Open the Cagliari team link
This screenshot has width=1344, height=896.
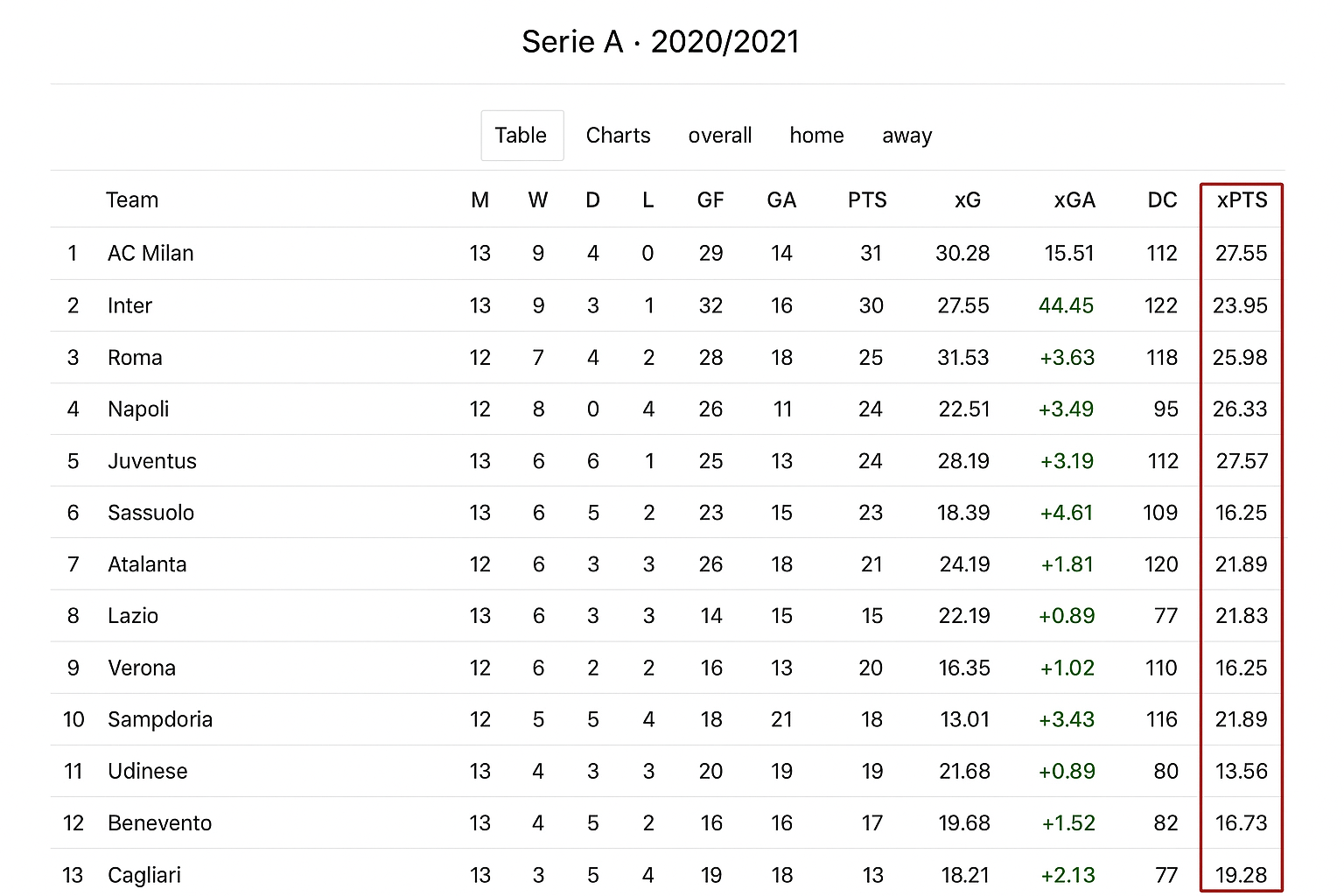pyautogui.click(x=143, y=875)
